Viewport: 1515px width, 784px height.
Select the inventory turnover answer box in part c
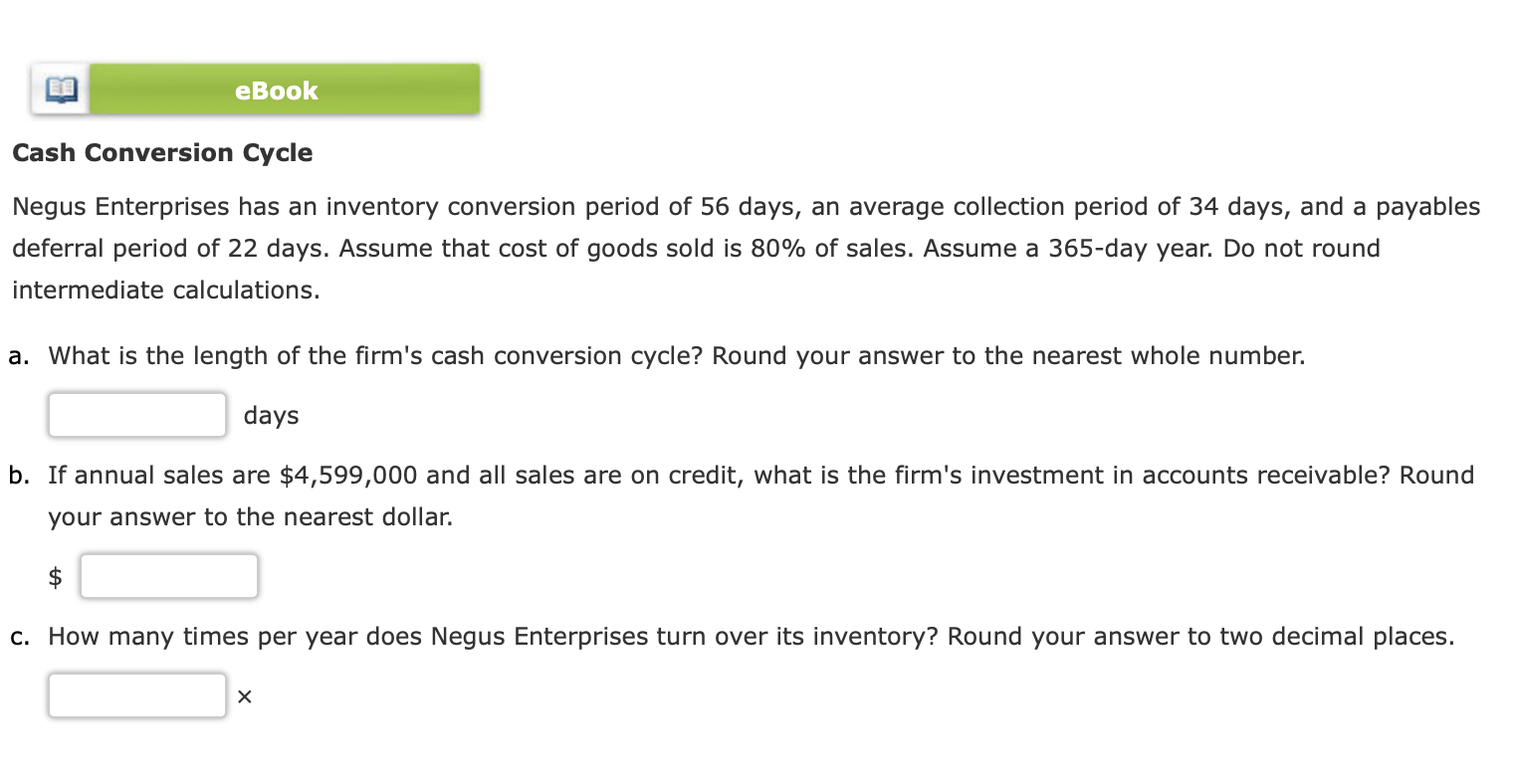point(136,694)
